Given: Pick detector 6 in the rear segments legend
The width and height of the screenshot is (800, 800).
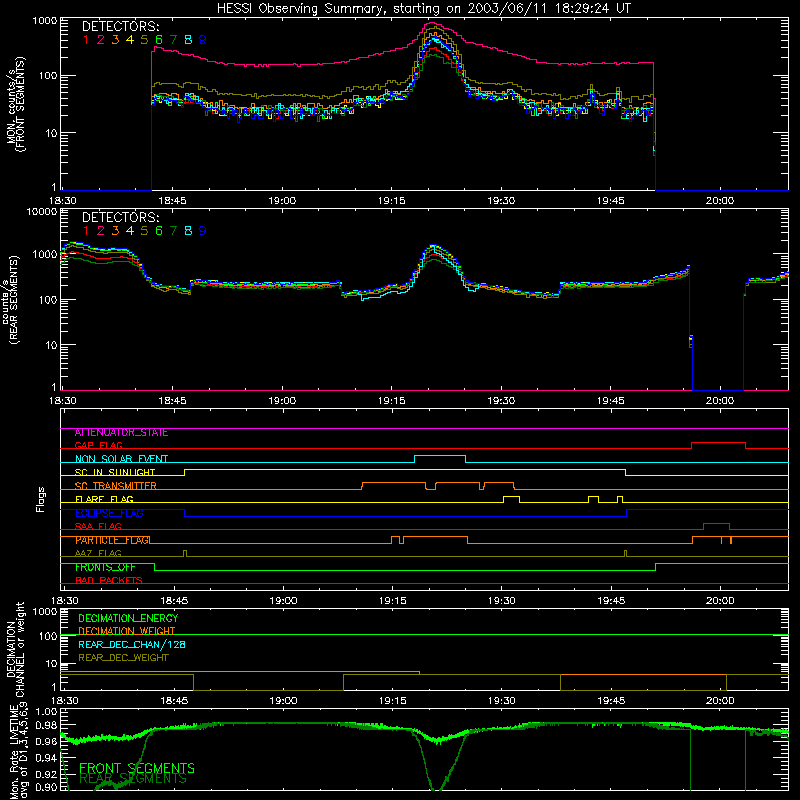Looking at the screenshot, I should (159, 231).
